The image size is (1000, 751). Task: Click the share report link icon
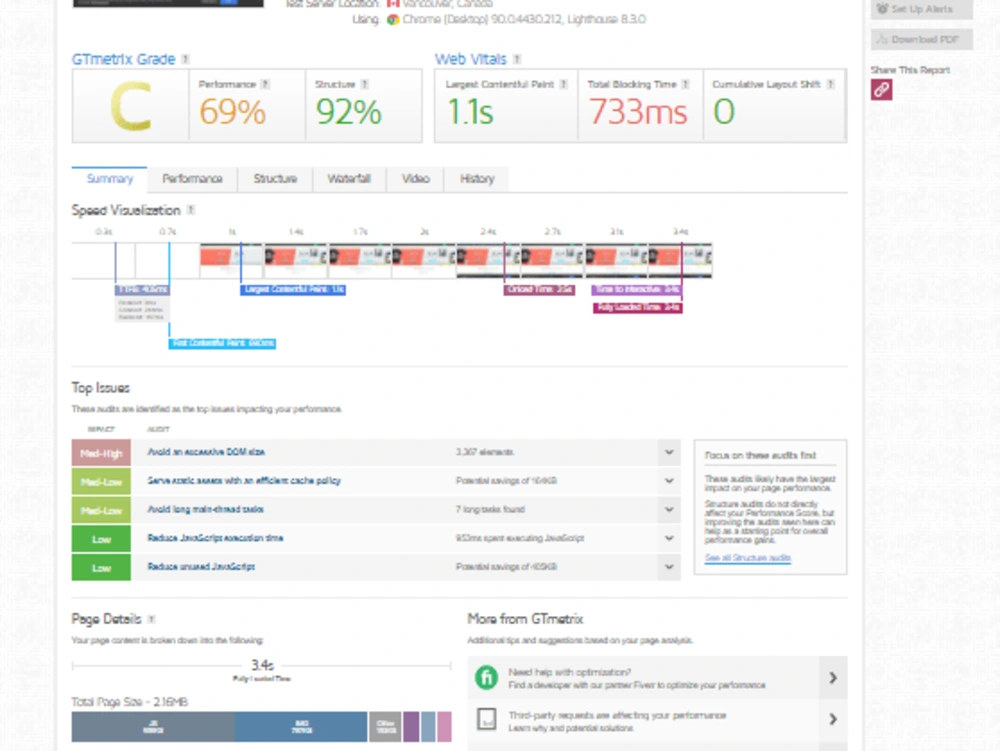coord(881,90)
